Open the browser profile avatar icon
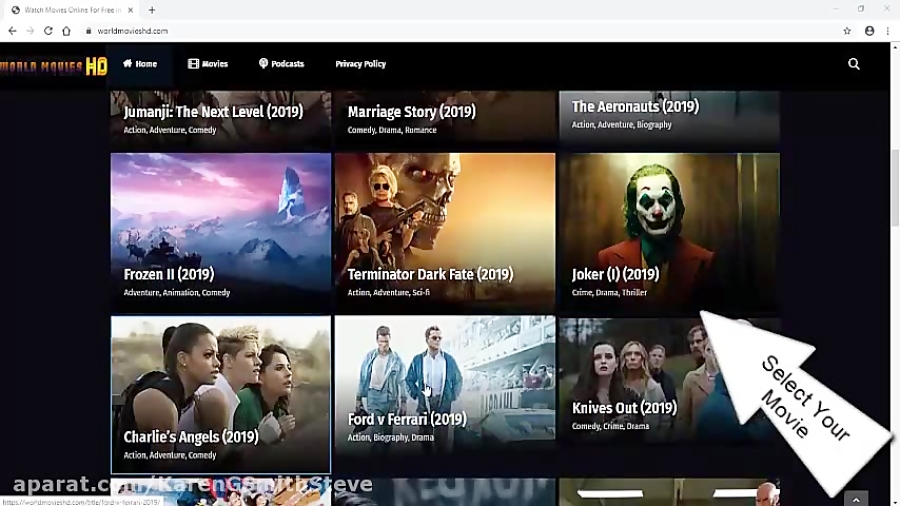The image size is (900, 506). [x=870, y=31]
